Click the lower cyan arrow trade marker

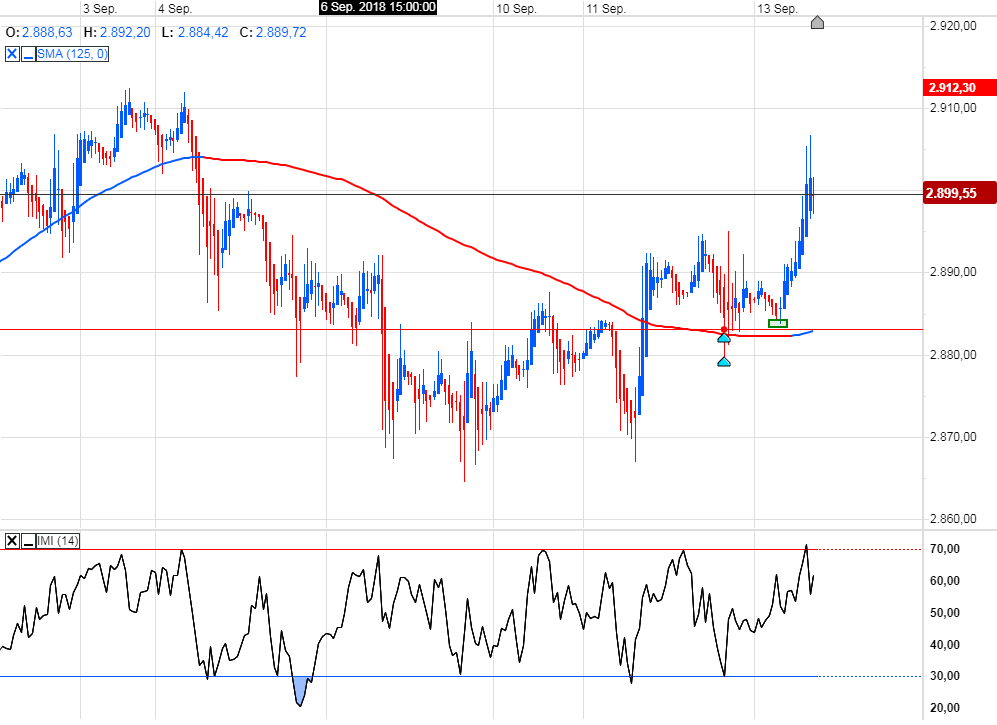[724, 362]
